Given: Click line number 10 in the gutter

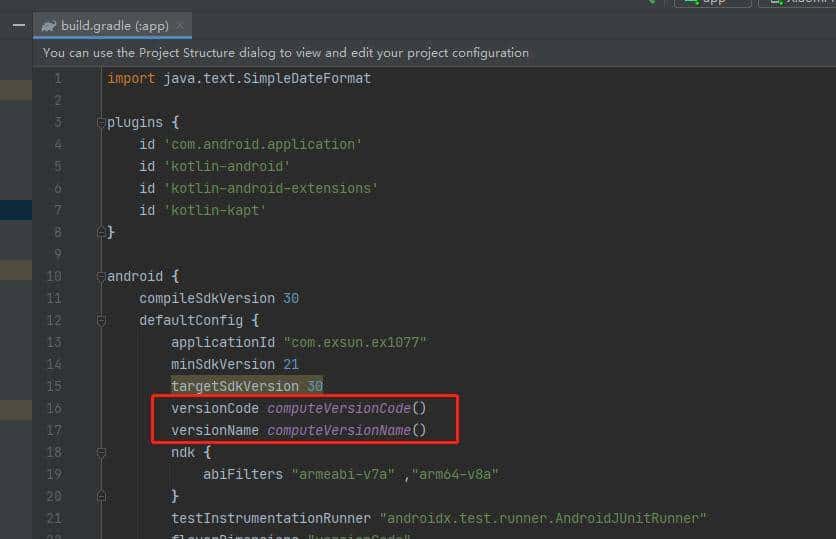Looking at the screenshot, I should (54, 276).
